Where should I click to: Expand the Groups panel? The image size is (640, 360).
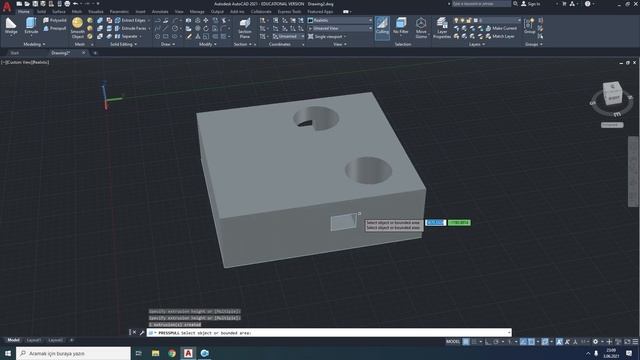pos(533,44)
